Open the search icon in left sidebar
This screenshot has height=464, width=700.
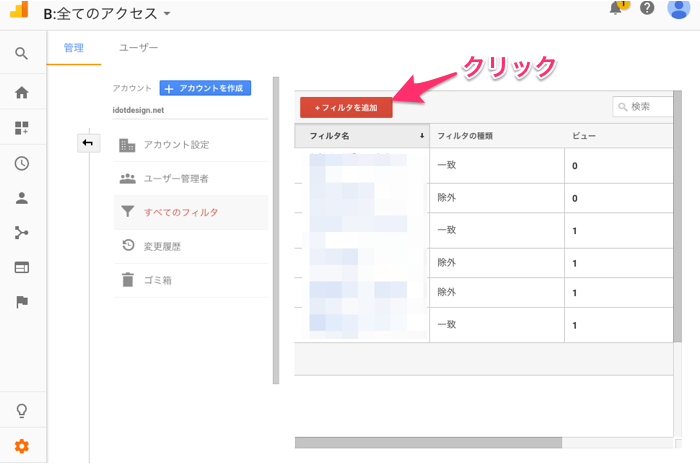coord(22,53)
